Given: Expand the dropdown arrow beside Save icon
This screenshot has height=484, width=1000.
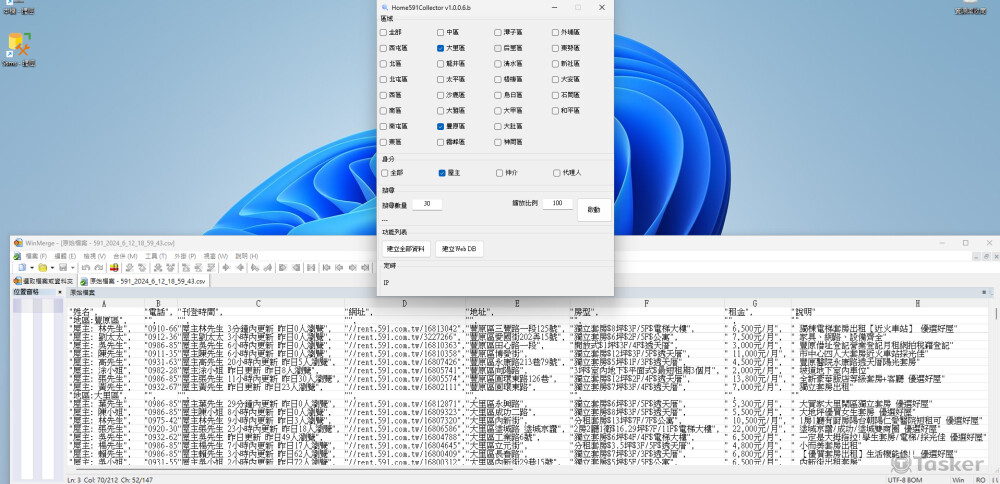Looking at the screenshot, I should tap(72, 268).
